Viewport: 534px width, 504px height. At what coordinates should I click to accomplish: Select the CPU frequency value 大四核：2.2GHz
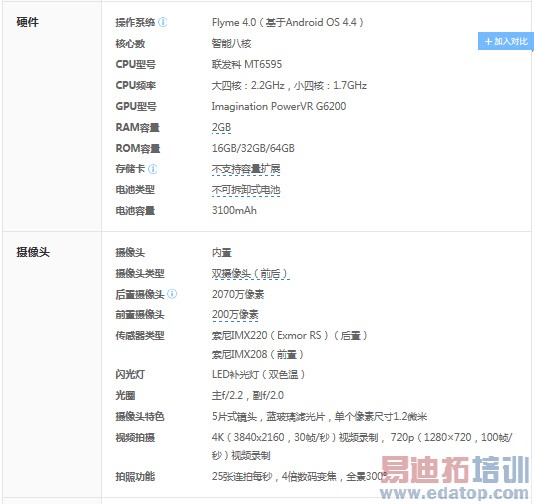tap(248, 85)
